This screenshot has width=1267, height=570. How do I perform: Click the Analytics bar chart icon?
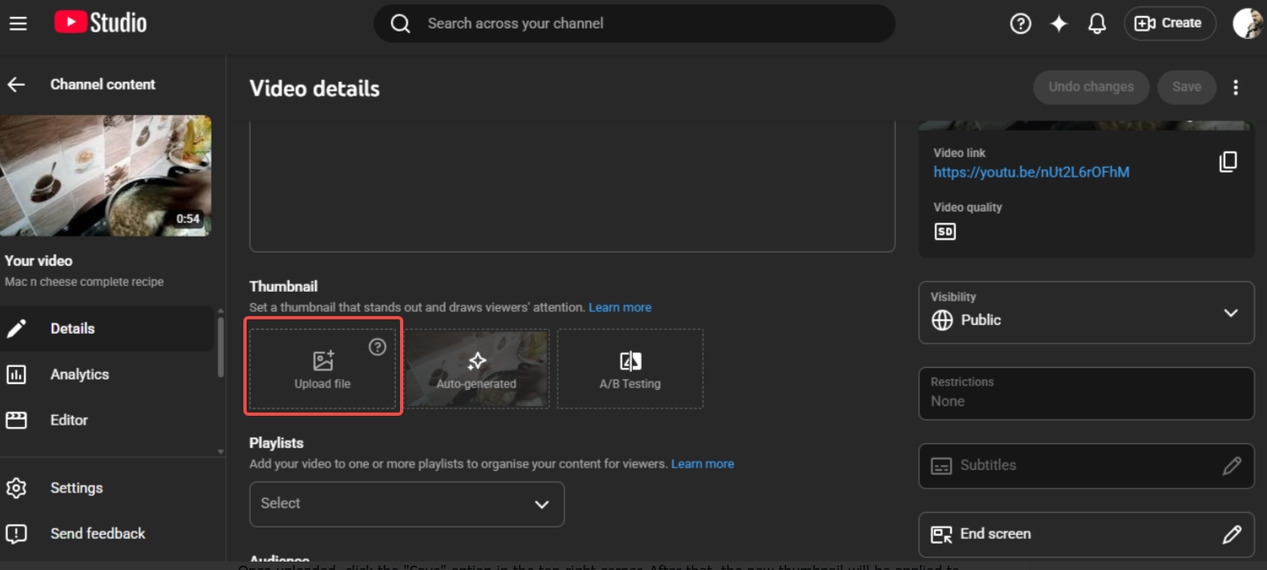(x=16, y=374)
